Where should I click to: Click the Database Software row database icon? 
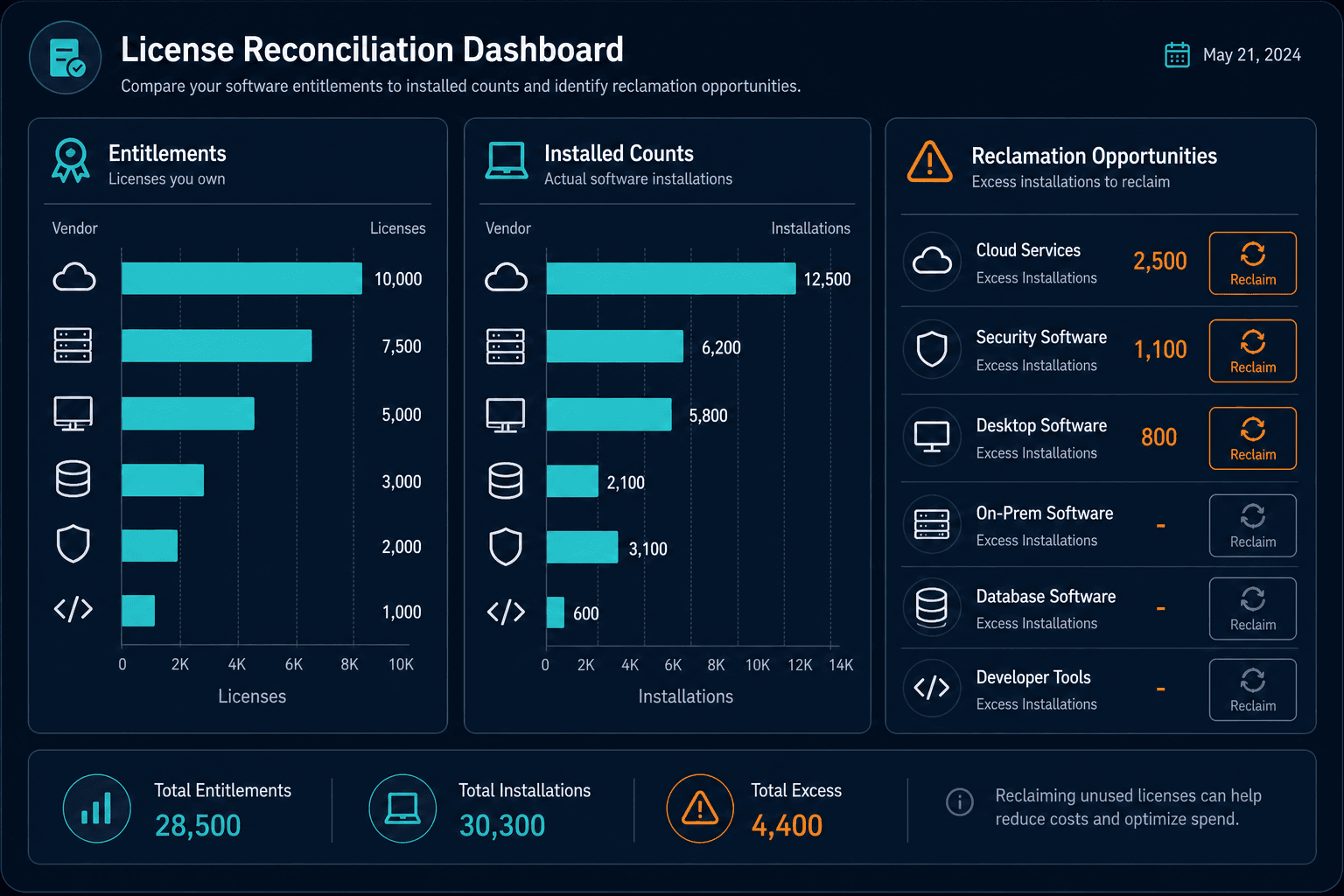[x=932, y=607]
